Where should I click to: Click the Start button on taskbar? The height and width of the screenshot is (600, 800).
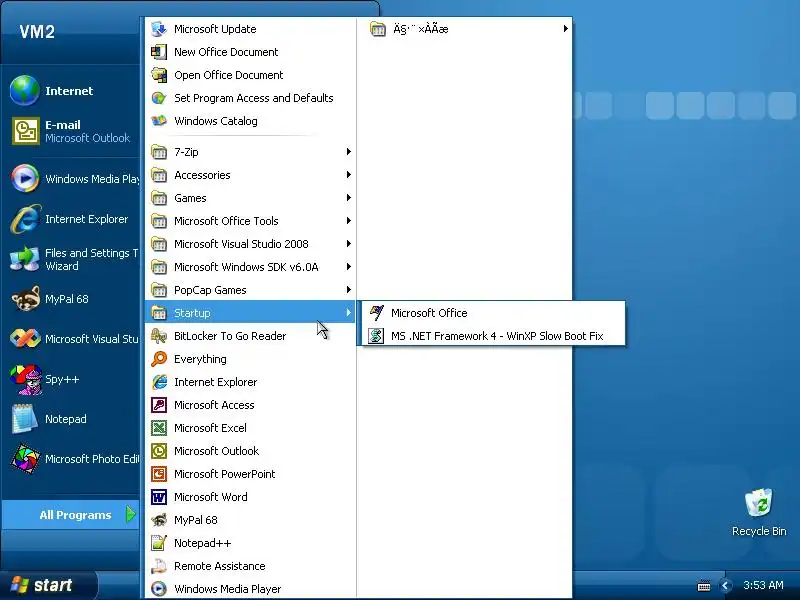(47, 585)
